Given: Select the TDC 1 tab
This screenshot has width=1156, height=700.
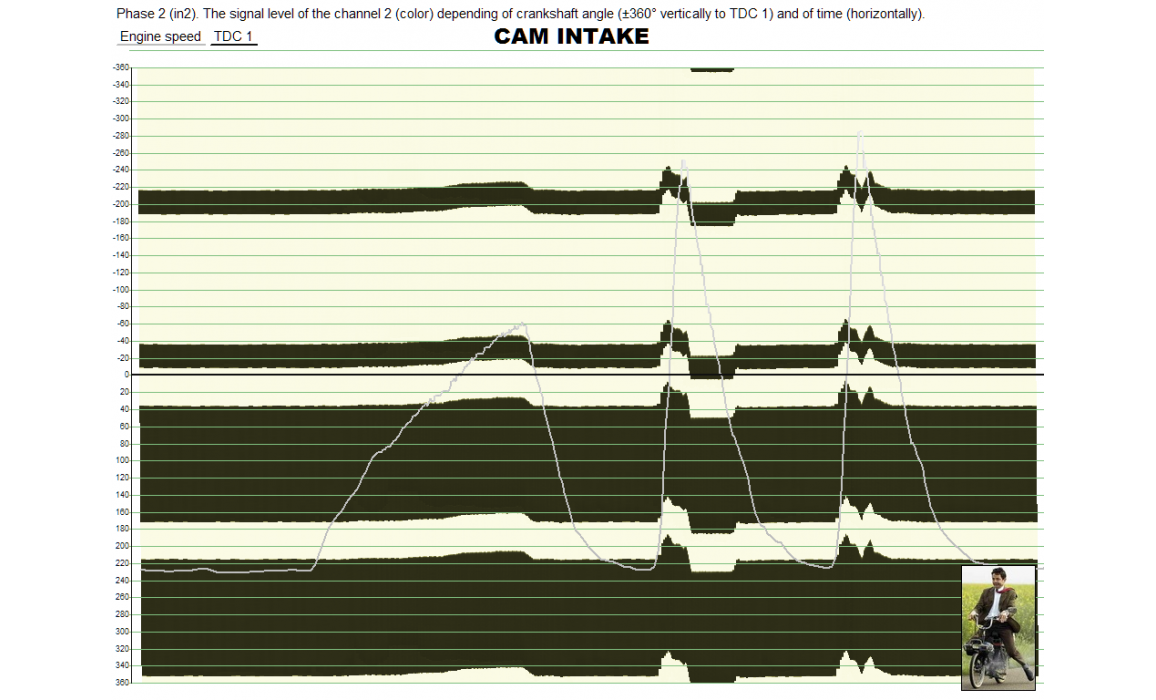Looking at the screenshot, I should 234,37.
